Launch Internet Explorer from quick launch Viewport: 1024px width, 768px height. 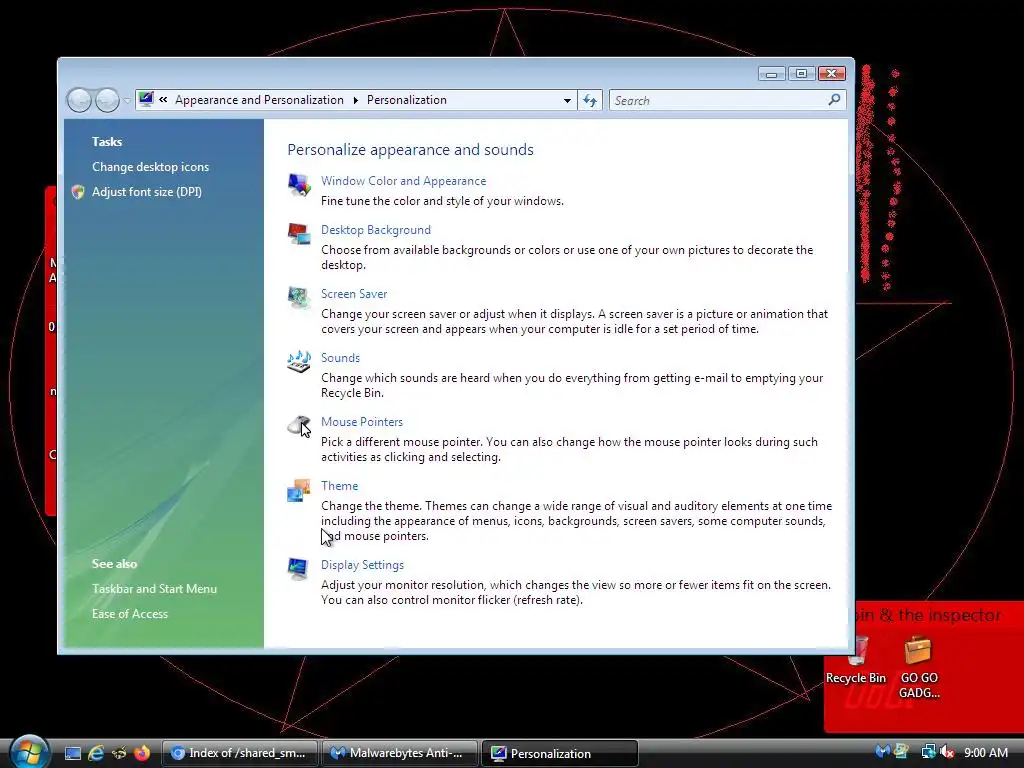pos(96,754)
